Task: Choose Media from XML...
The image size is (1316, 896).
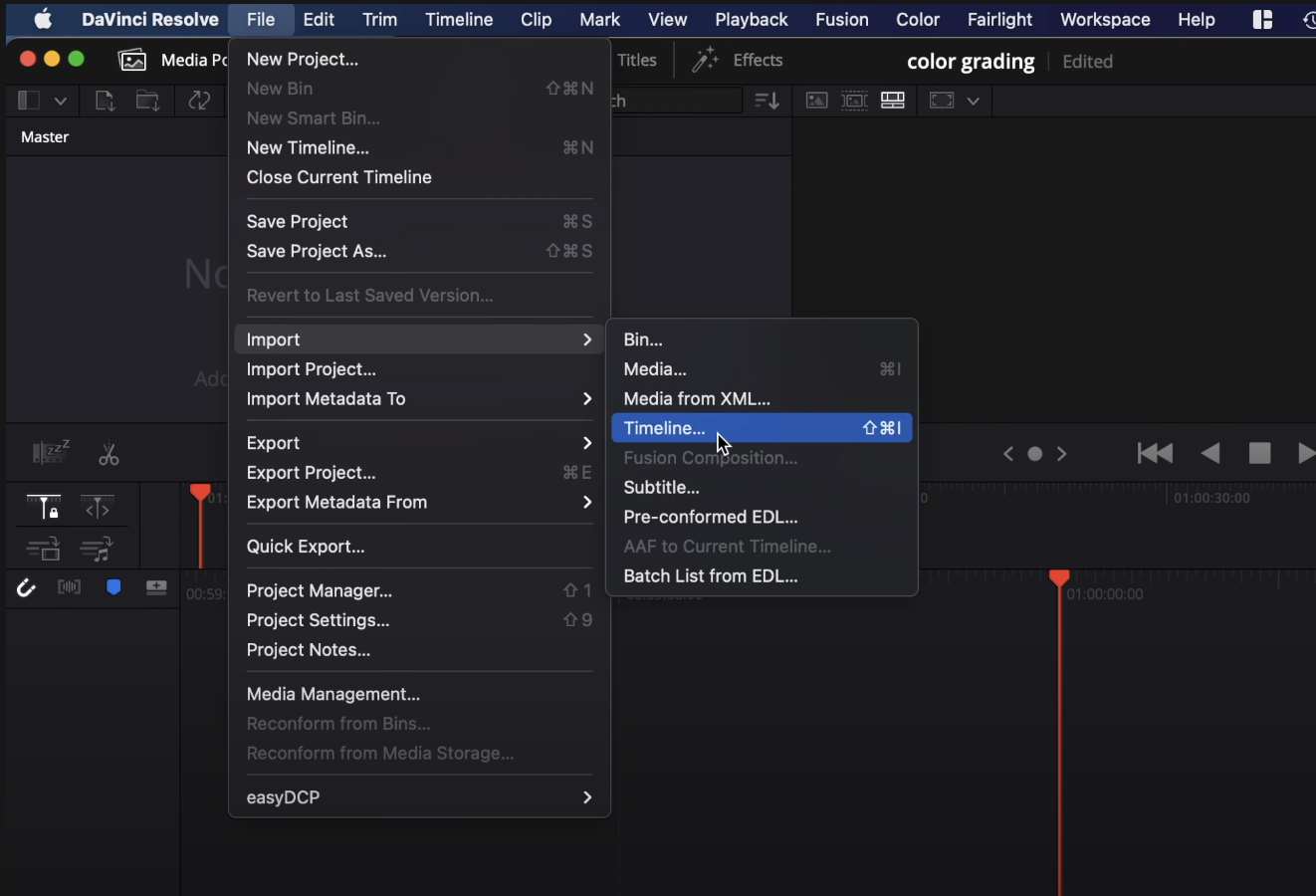Action: [x=762, y=398]
